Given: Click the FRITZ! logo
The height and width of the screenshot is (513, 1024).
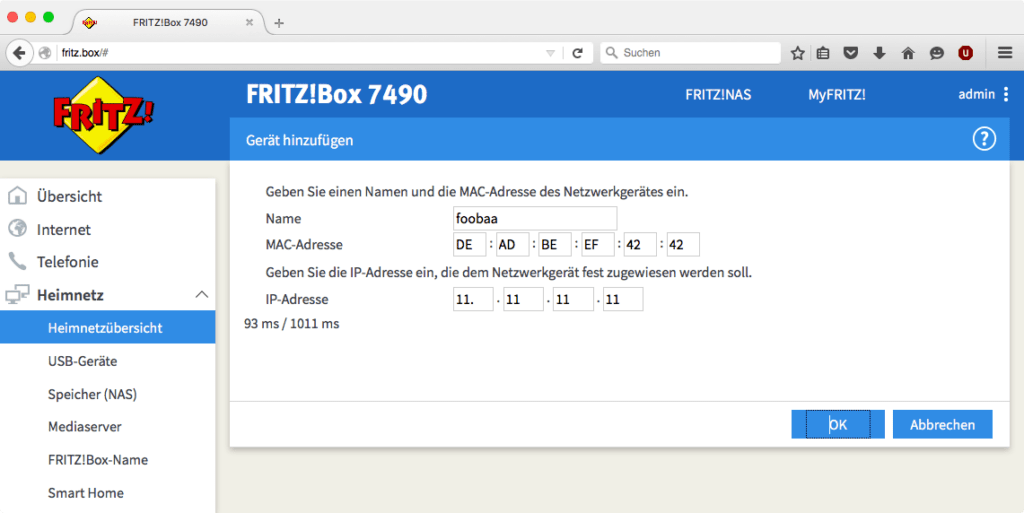Looking at the screenshot, I should click(103, 116).
